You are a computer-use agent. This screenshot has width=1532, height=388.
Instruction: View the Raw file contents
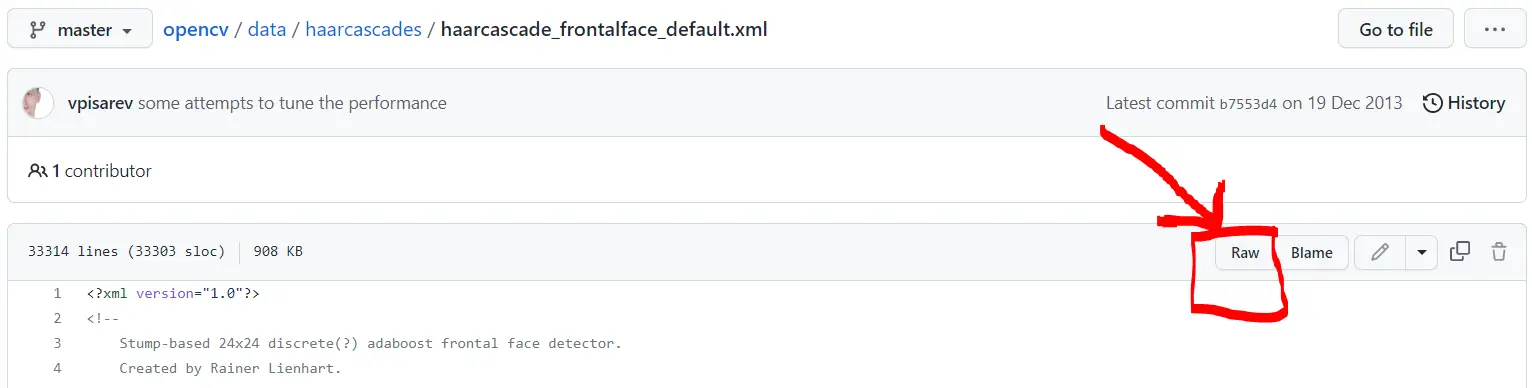tap(1245, 253)
